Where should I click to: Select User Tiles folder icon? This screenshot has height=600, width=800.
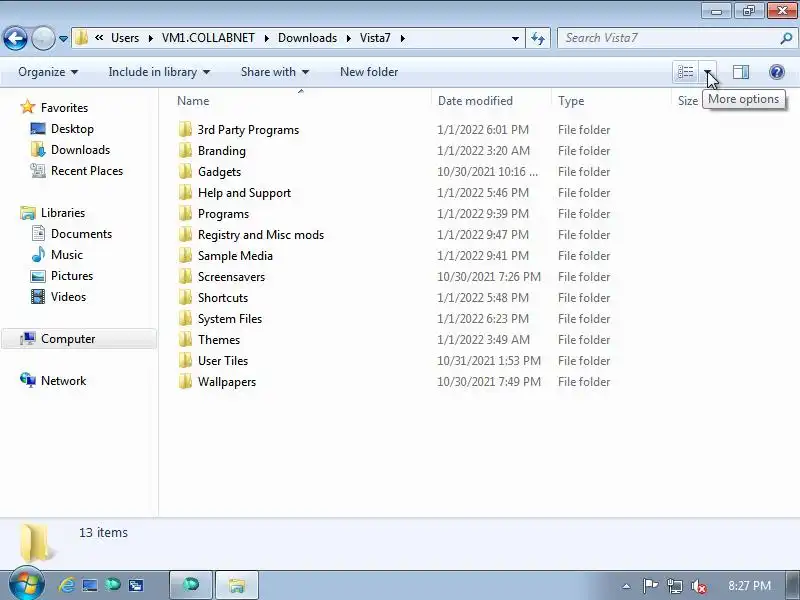[x=186, y=360]
